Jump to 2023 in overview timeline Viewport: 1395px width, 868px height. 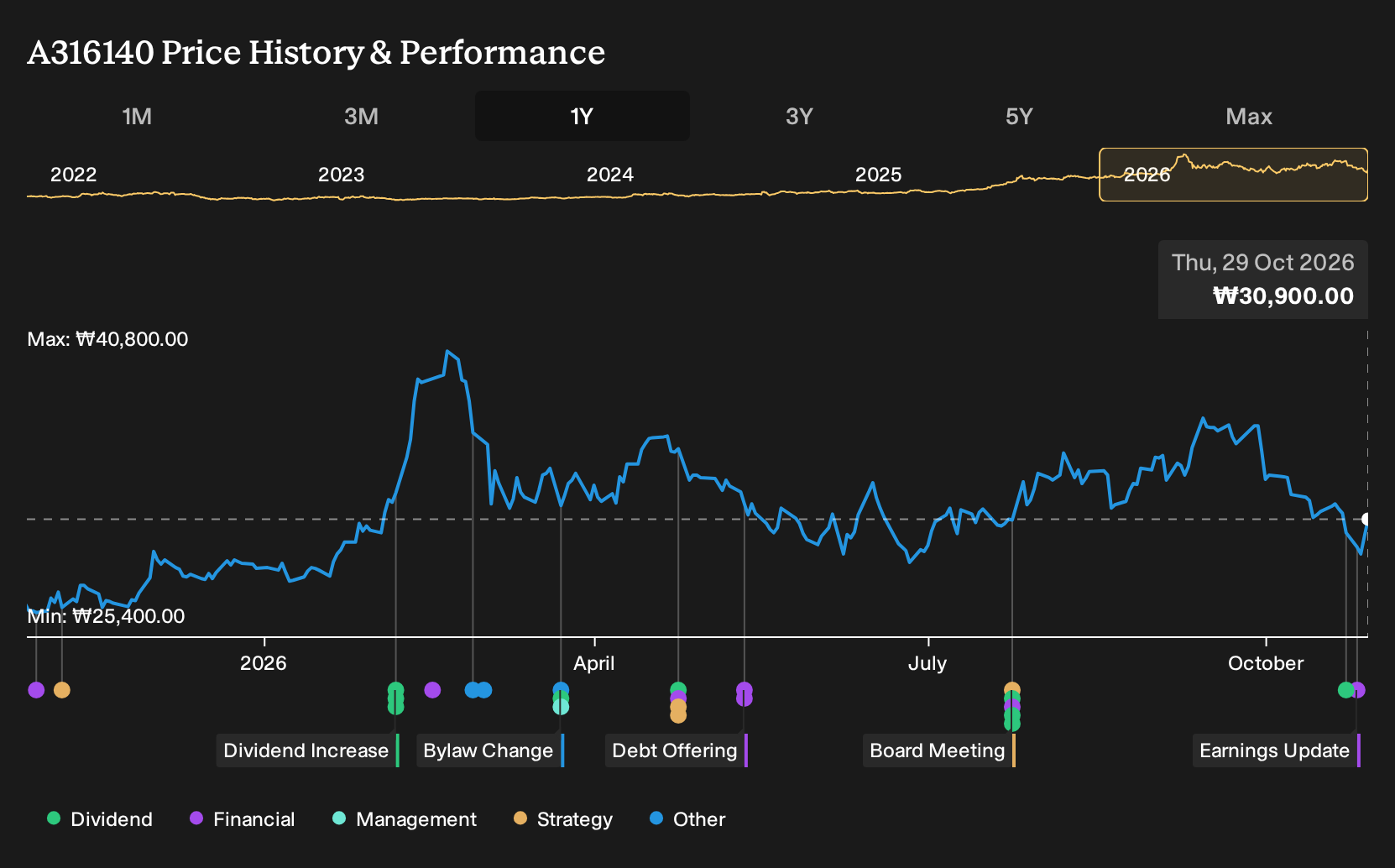tap(342, 175)
